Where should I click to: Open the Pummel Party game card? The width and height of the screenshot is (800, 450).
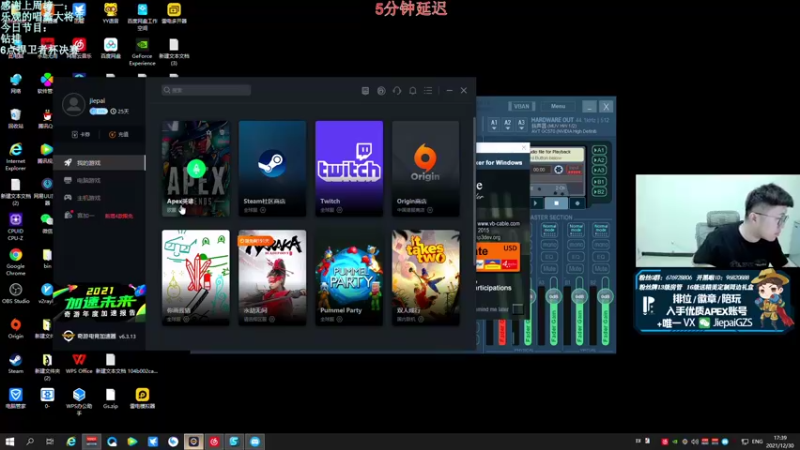pos(349,278)
